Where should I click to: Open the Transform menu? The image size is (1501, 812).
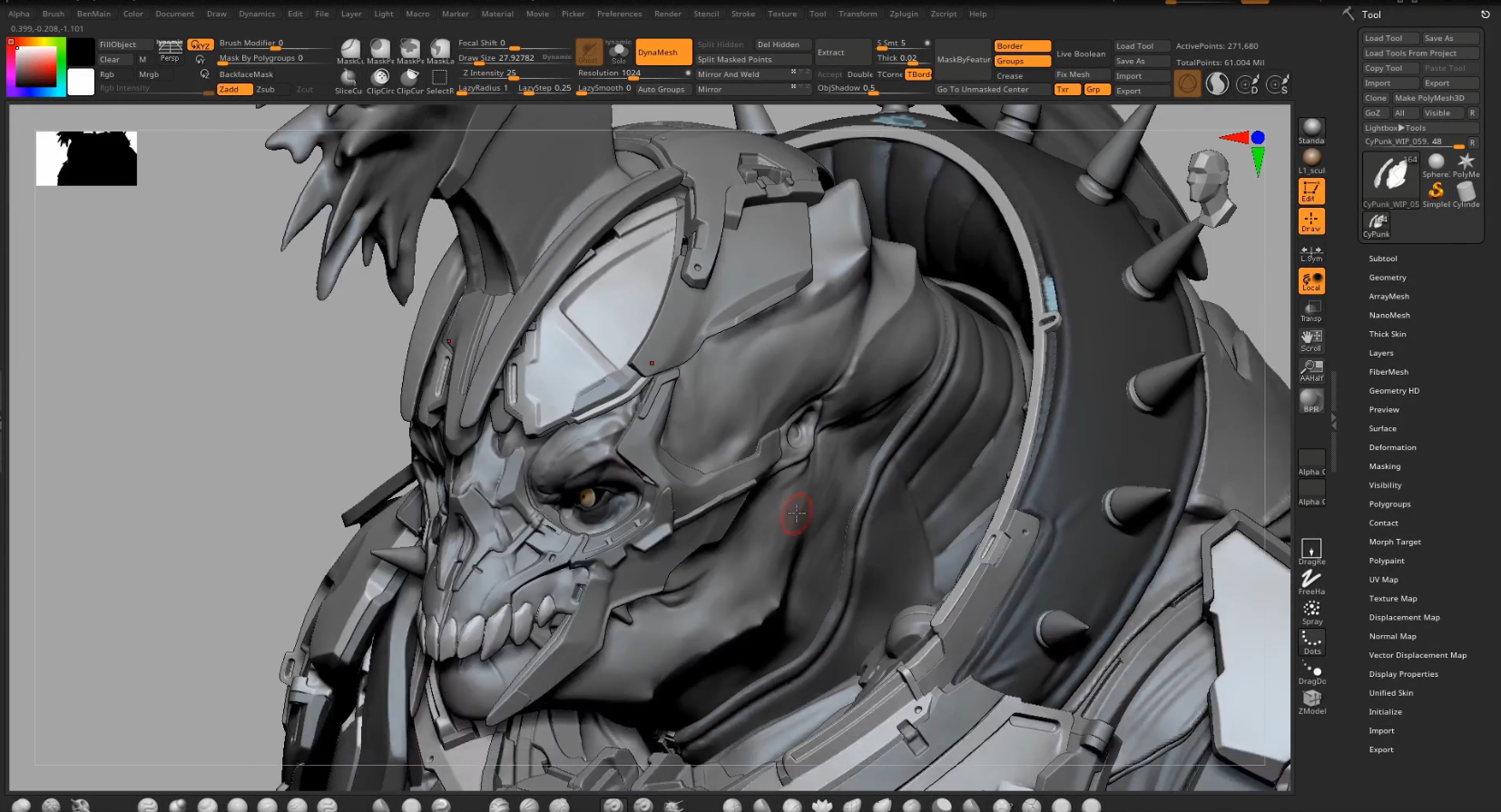[x=858, y=14]
